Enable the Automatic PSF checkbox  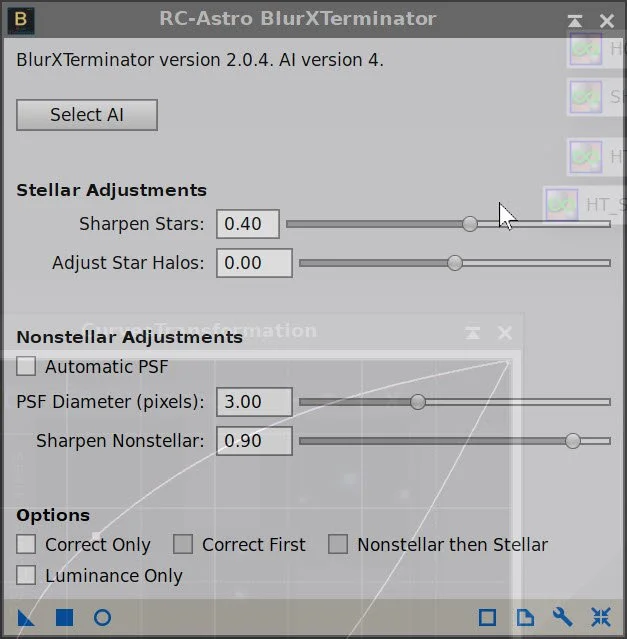tap(26, 366)
